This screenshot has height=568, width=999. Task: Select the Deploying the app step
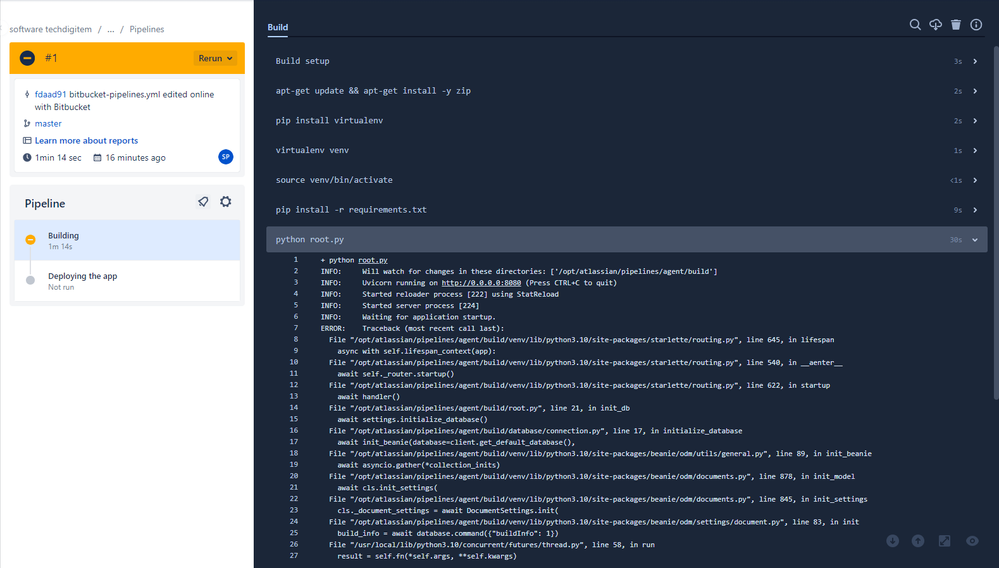(127, 281)
